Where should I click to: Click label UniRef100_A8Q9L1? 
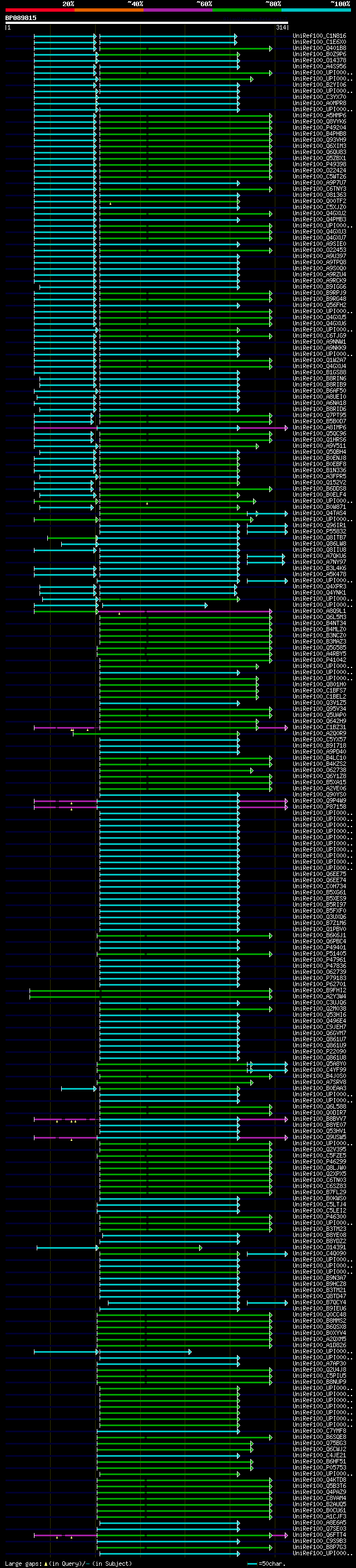click(x=319, y=611)
